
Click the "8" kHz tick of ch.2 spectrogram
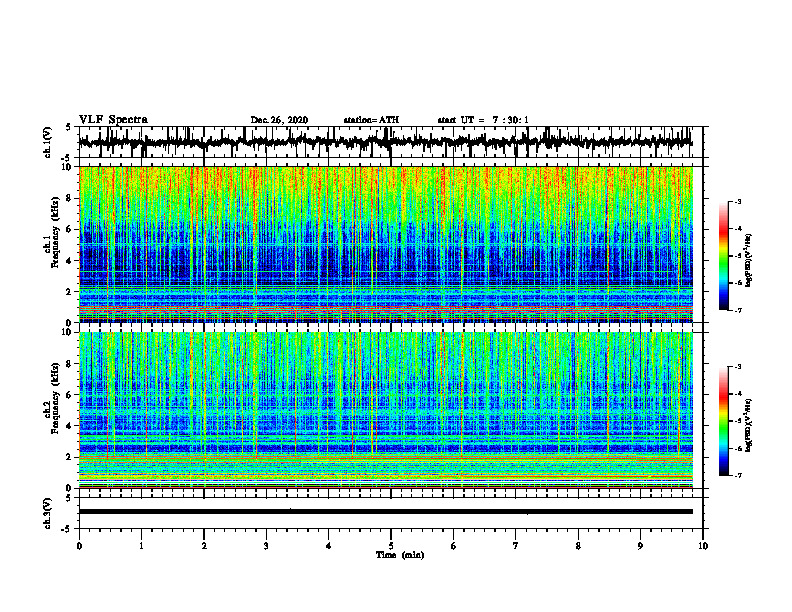point(70,364)
